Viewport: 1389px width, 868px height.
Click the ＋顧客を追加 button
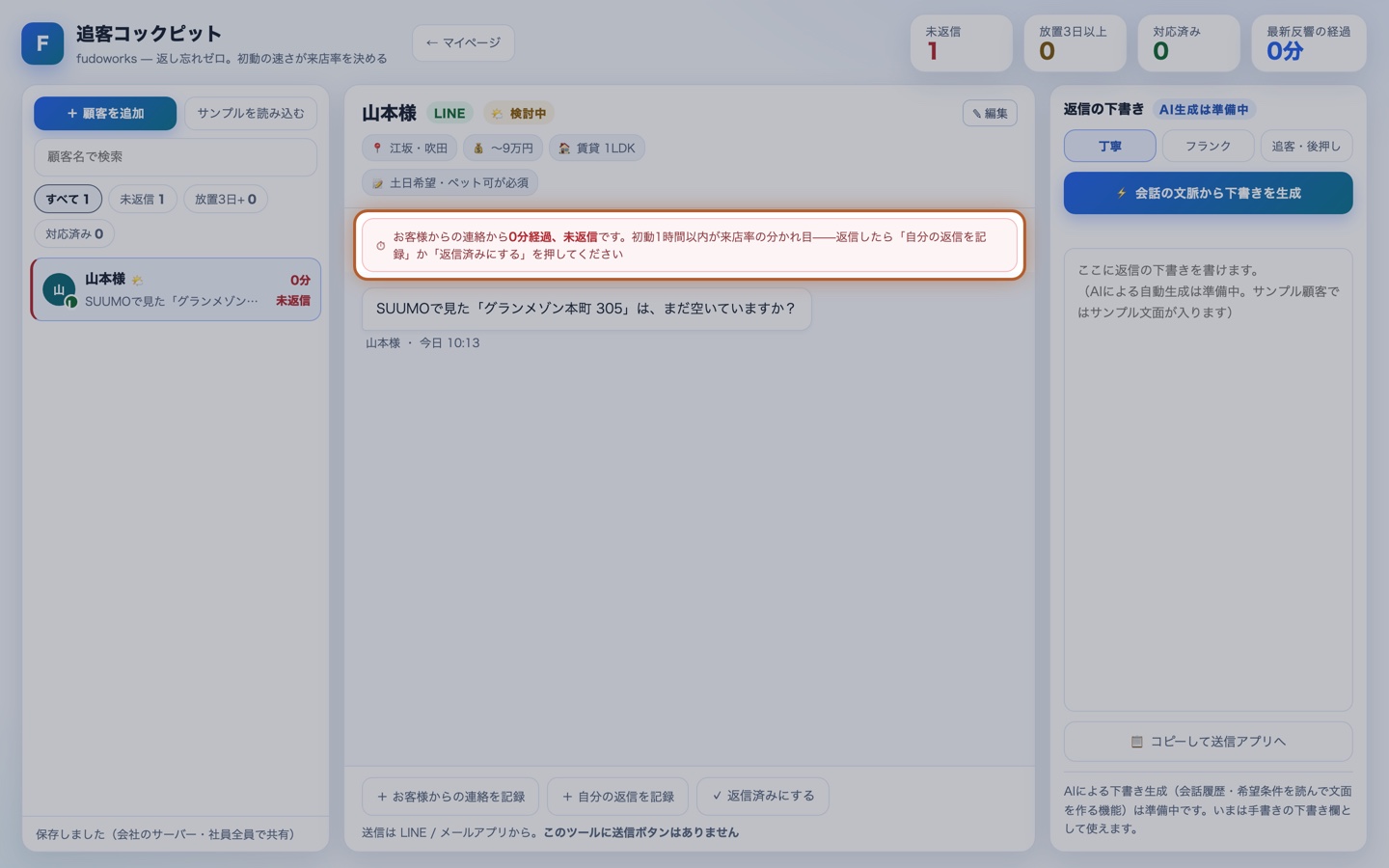(105, 113)
